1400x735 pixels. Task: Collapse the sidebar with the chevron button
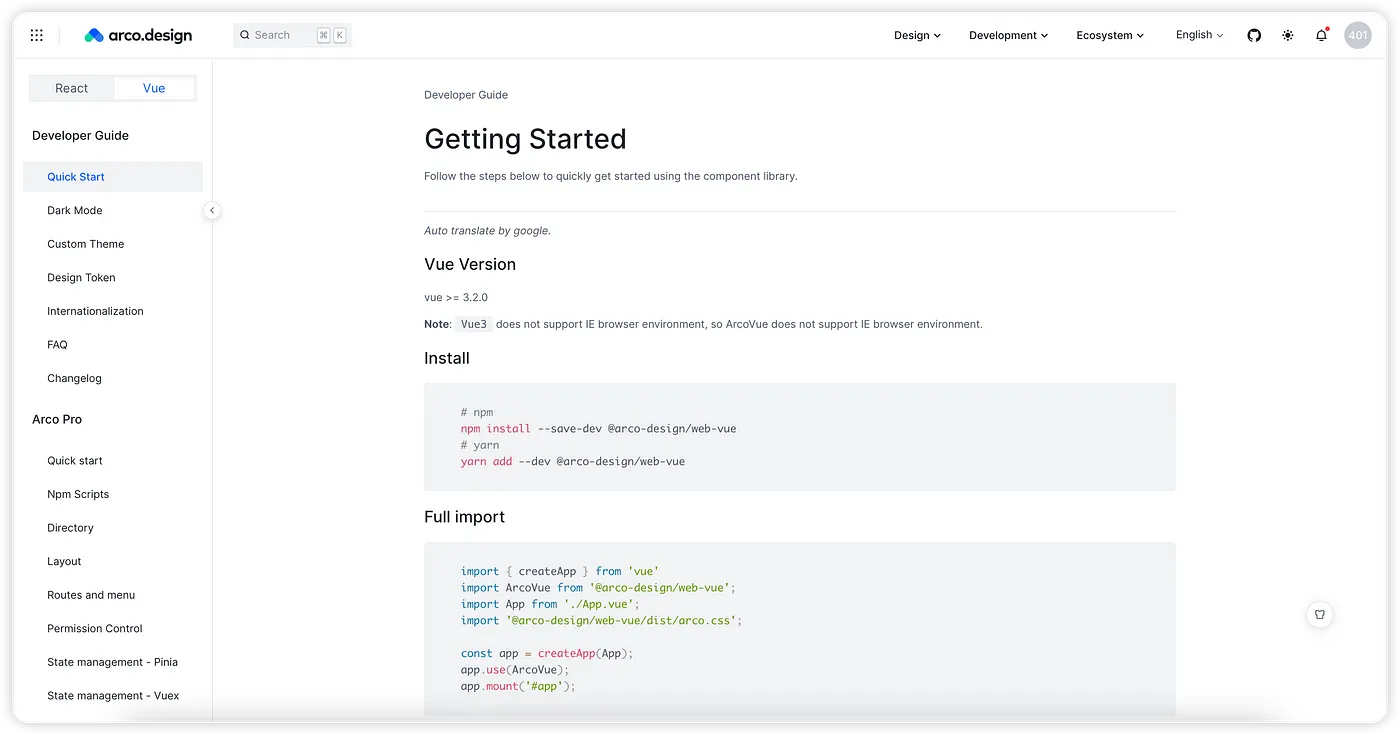[x=211, y=210]
